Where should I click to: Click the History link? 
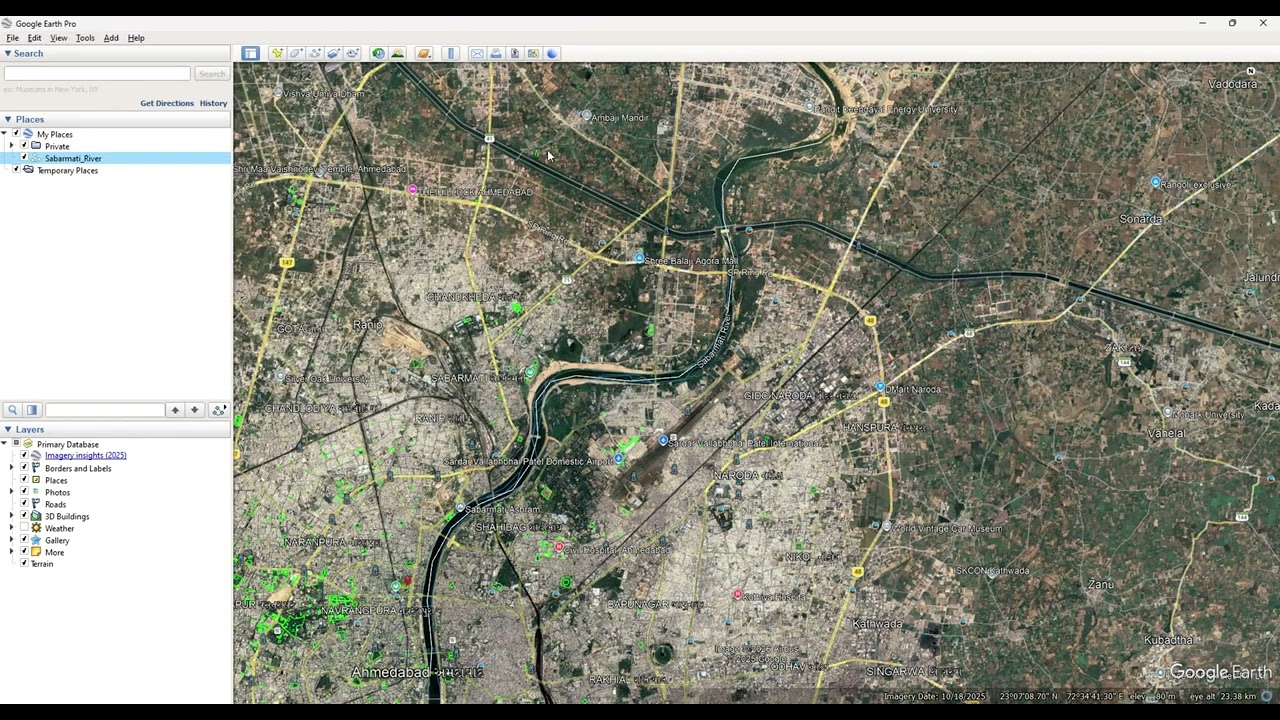click(213, 103)
